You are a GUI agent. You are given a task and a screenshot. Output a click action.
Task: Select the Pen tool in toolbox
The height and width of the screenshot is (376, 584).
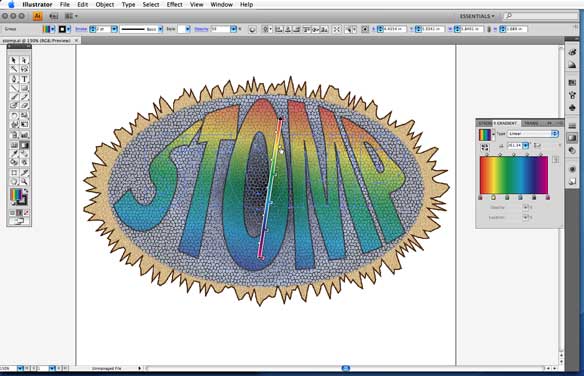(14, 79)
